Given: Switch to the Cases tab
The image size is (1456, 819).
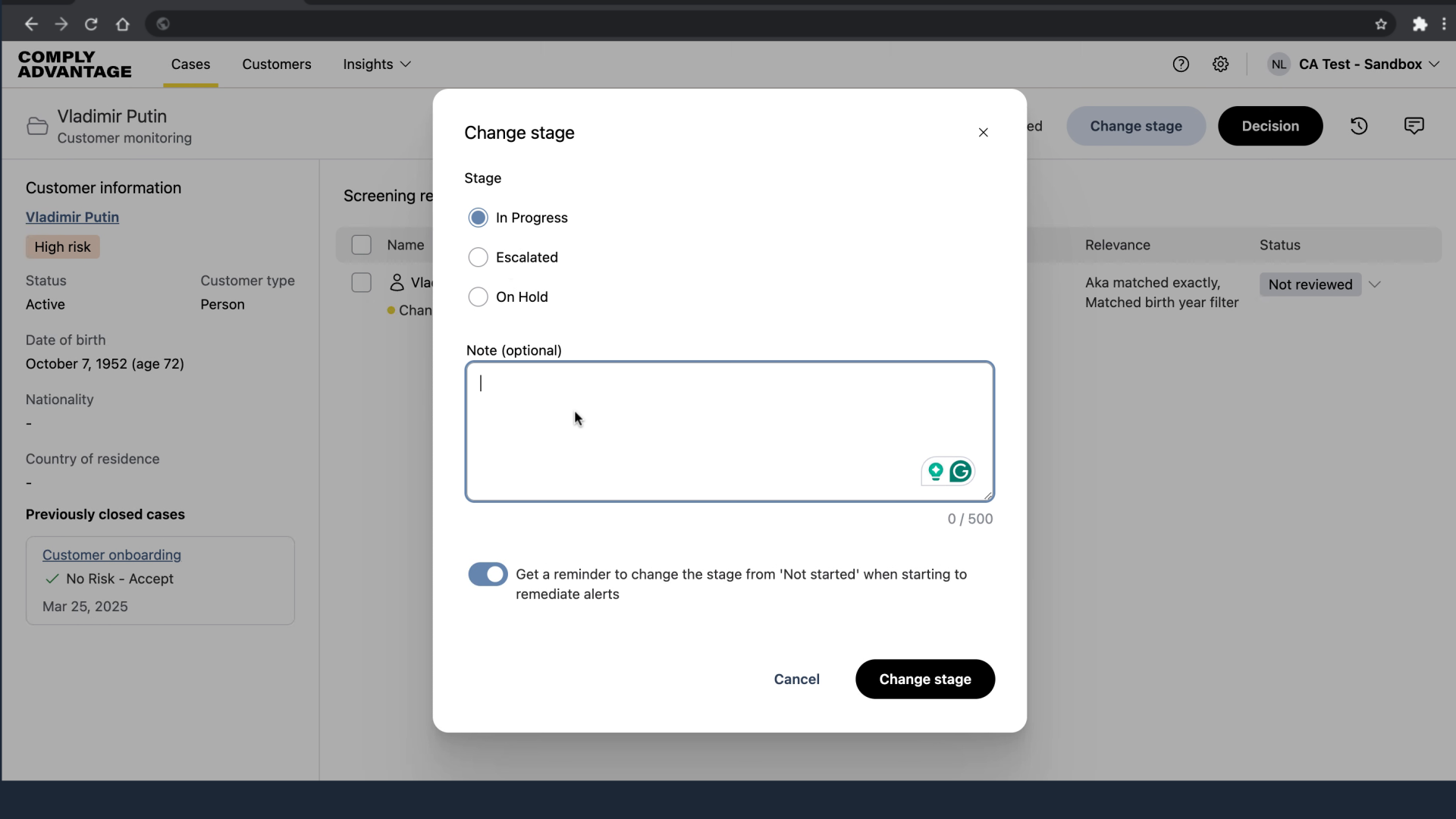Looking at the screenshot, I should click(x=190, y=64).
